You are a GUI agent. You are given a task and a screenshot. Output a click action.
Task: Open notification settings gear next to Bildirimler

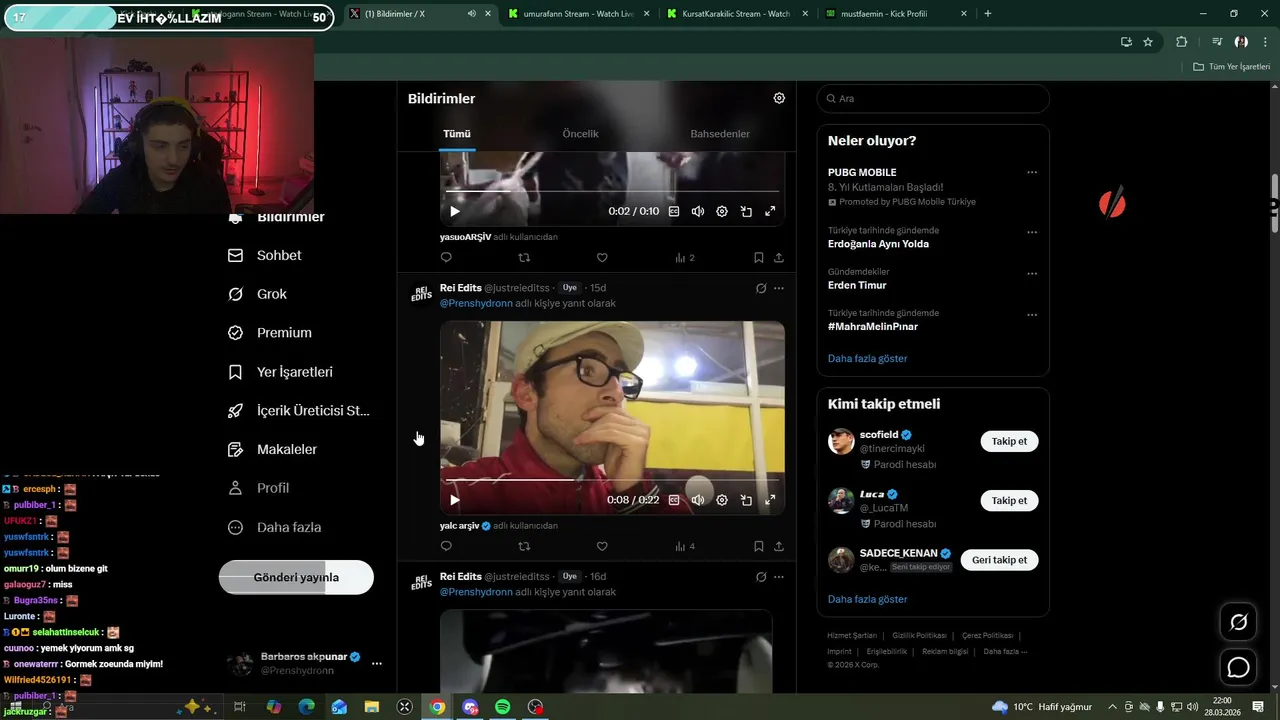point(779,98)
